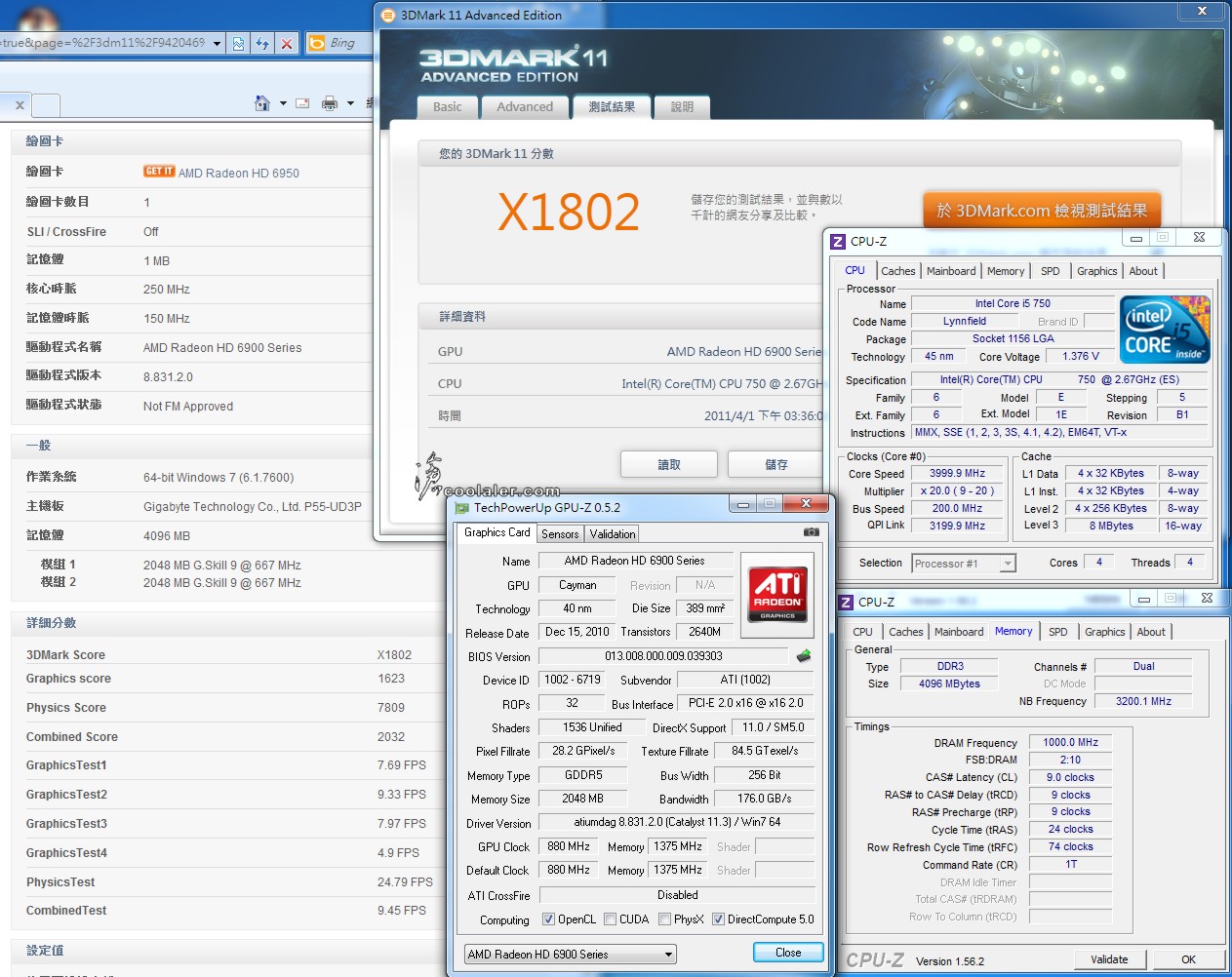1232x977 pixels.
Task: Click the 讀取 button in 3DMark 11
Action: [669, 464]
